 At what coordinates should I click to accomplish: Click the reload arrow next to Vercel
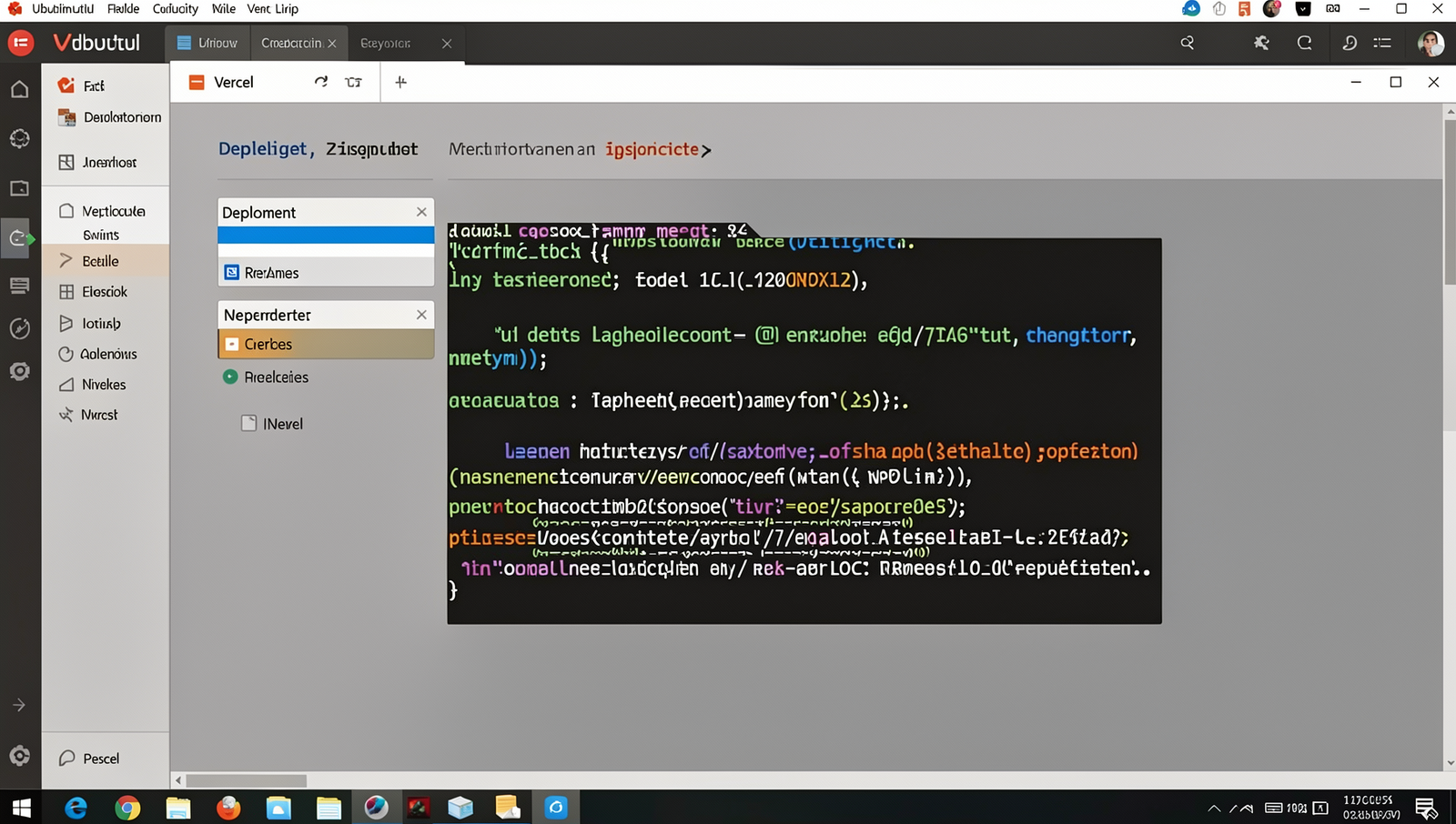coord(321,82)
